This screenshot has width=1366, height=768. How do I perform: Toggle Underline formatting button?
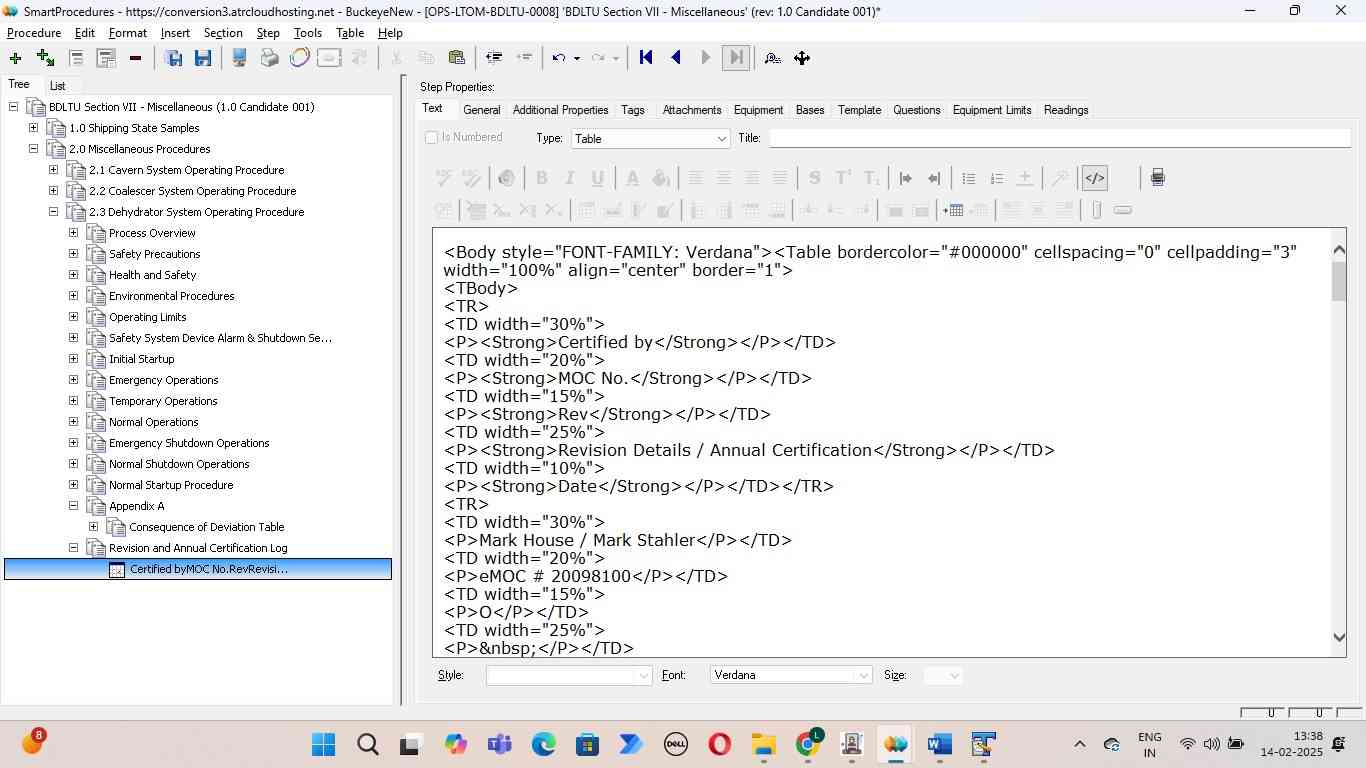[598, 178]
